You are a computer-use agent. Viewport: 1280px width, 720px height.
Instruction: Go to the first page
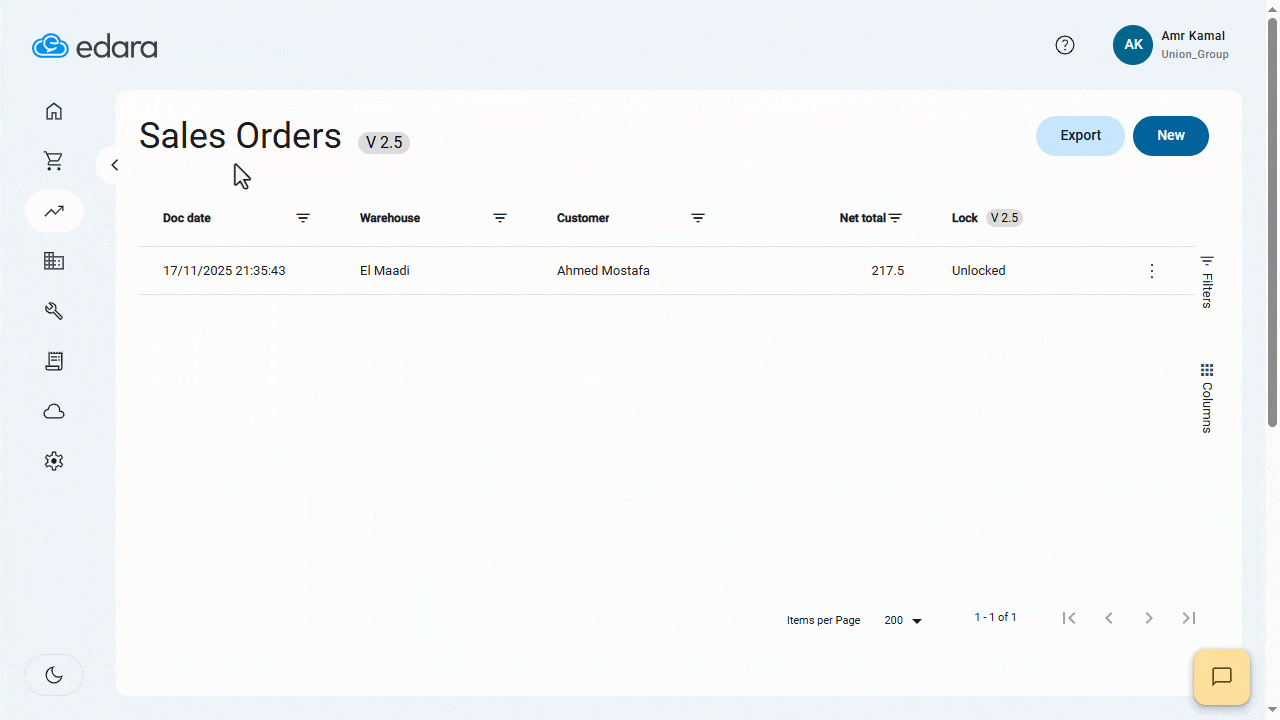[1069, 618]
